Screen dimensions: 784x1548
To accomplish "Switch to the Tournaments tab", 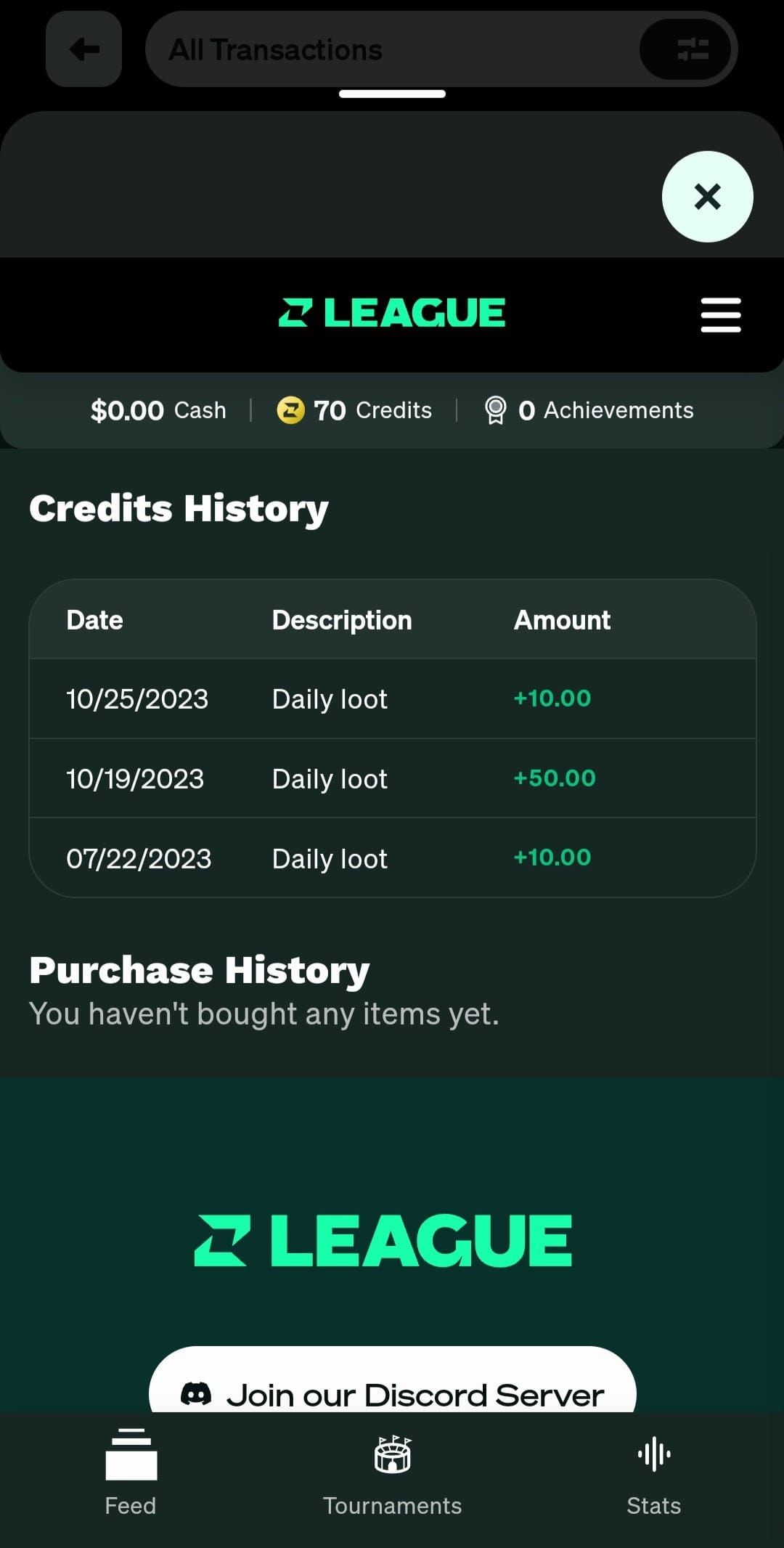I will pos(392,1472).
